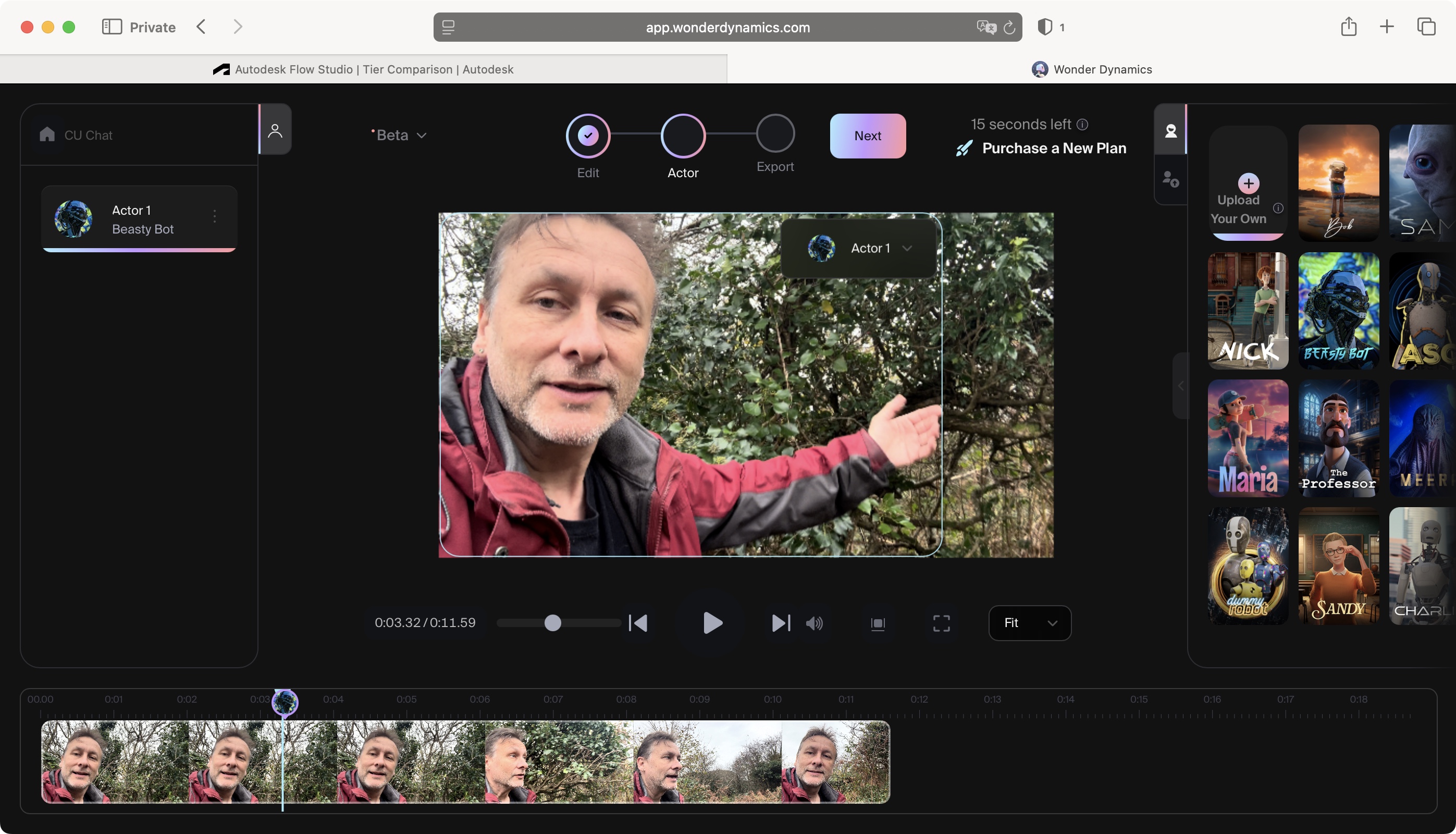The height and width of the screenshot is (834, 1456).
Task: Click the playback position slider knob
Action: tap(552, 623)
